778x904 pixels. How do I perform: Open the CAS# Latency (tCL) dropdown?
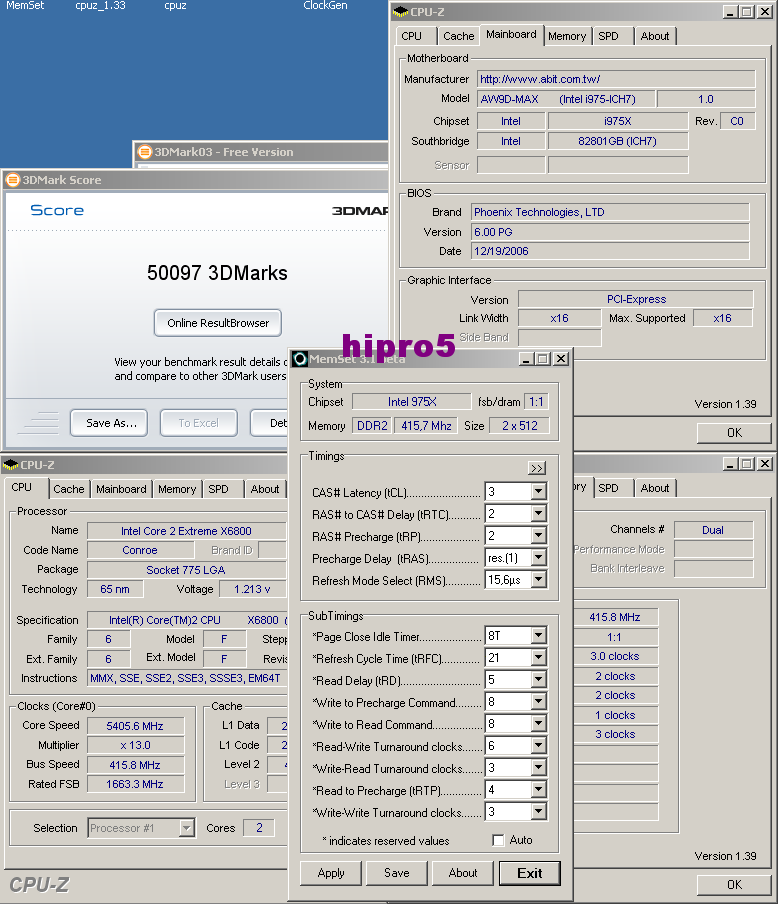click(x=539, y=492)
